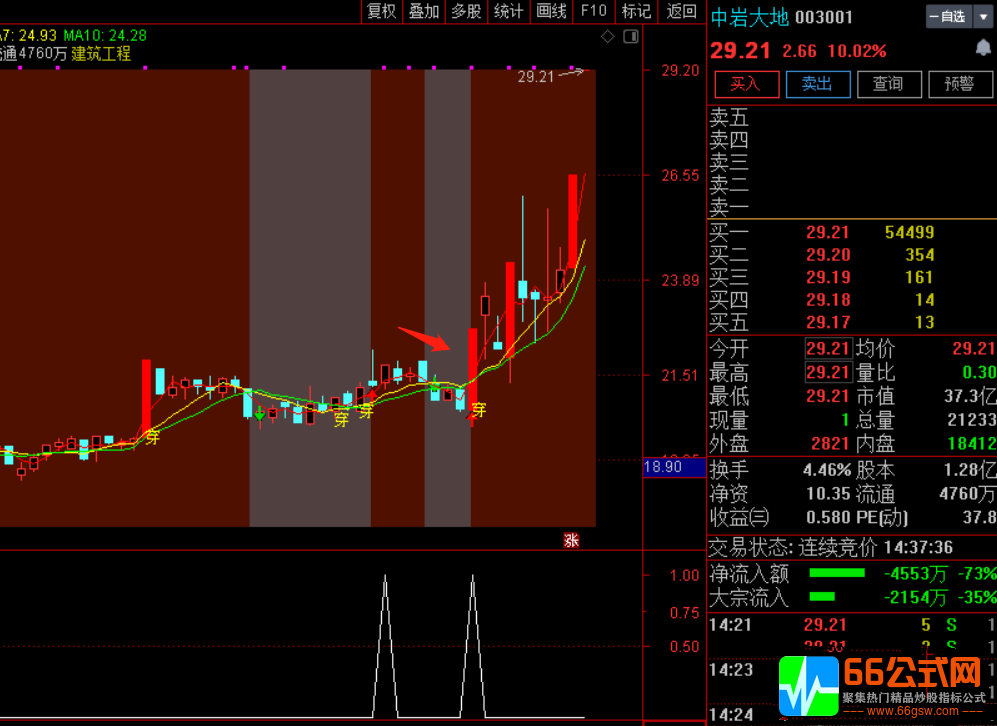Click the 市值 value 37.3亿

(x=970, y=396)
